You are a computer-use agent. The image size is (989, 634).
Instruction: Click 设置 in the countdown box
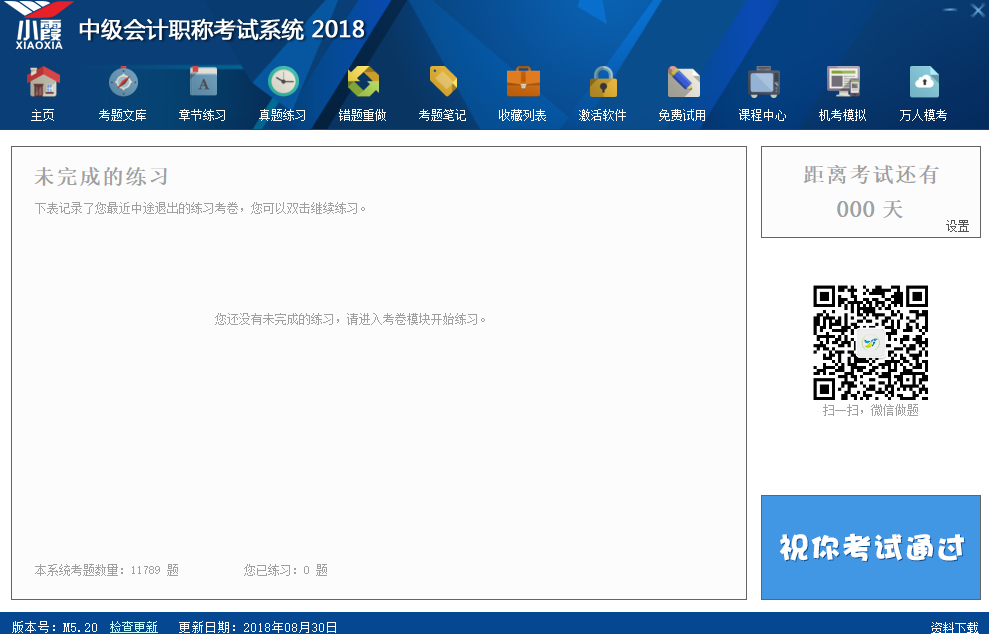[x=957, y=226]
